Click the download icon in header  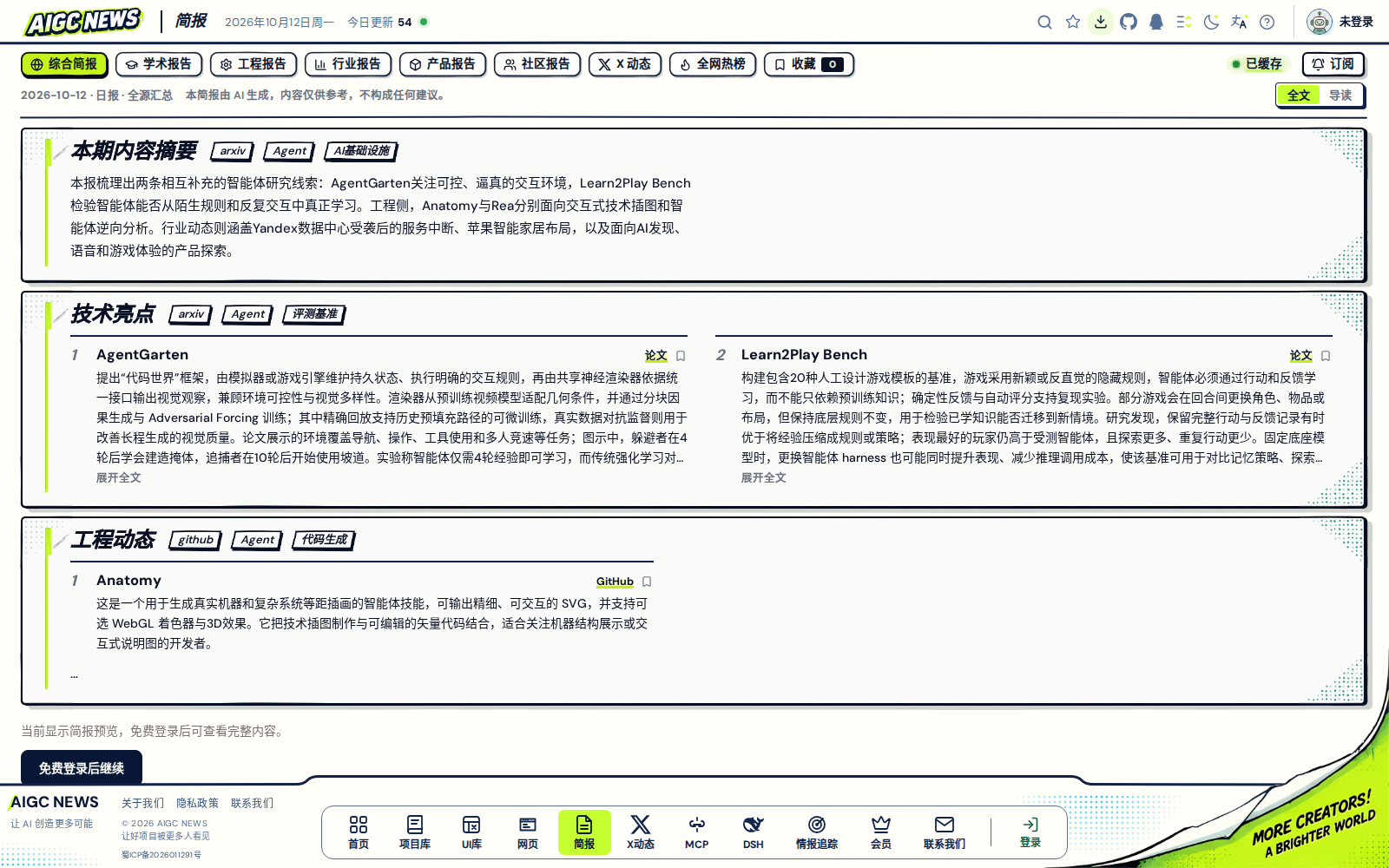pos(1101,22)
